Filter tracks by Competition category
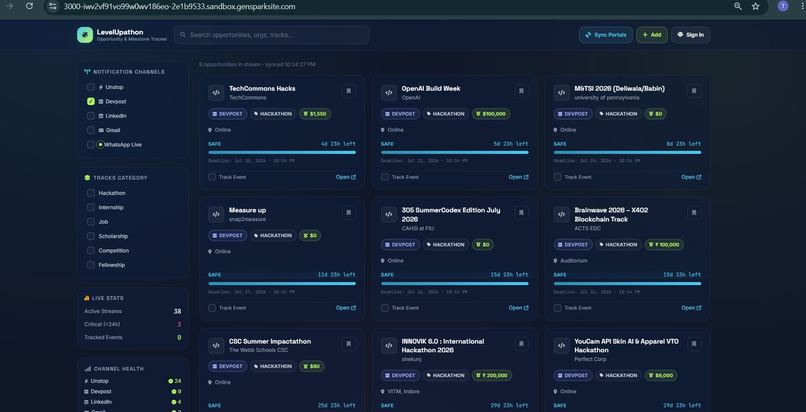This screenshot has width=806, height=412. pyautogui.click(x=90, y=251)
